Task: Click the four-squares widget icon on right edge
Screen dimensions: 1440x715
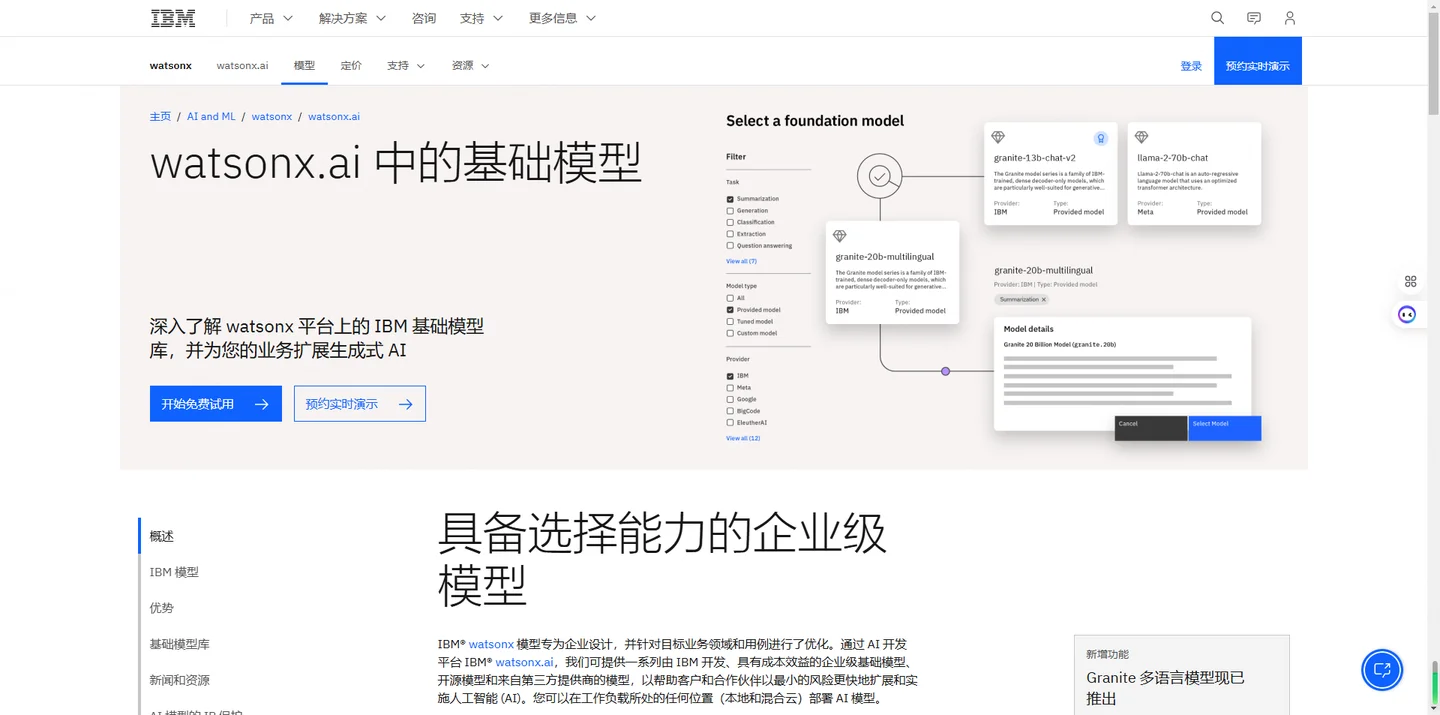Action: tap(1410, 282)
